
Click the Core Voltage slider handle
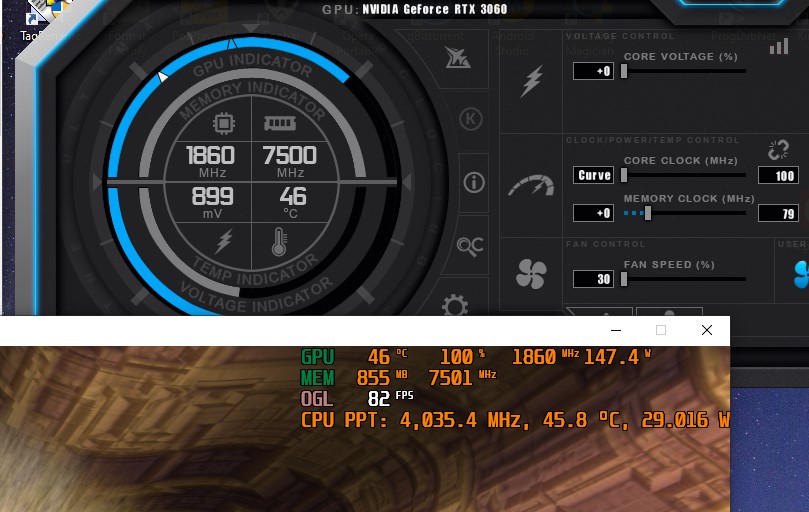pyautogui.click(x=624, y=71)
